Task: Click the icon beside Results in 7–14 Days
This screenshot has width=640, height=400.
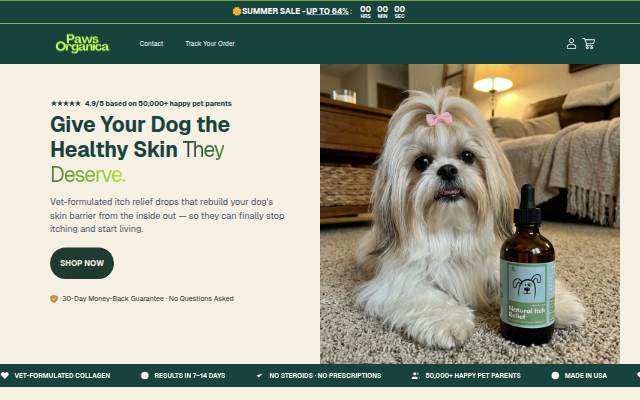Action: click(145, 376)
